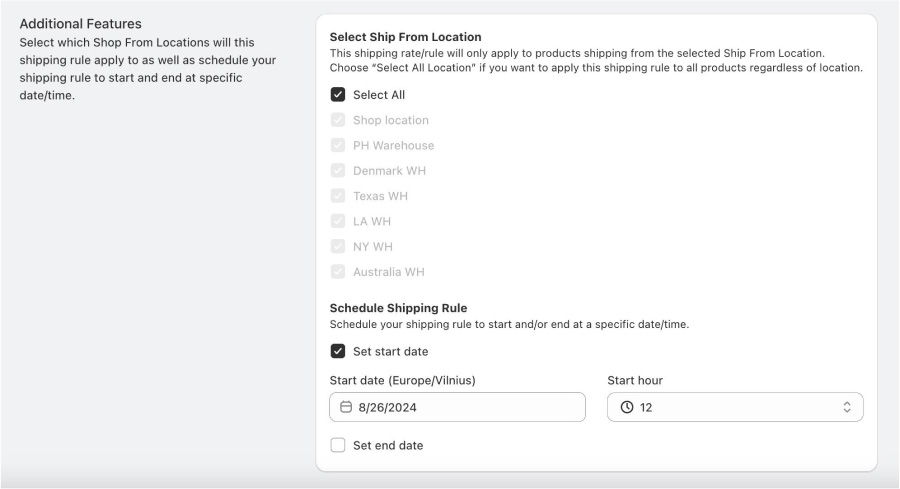Click the Select Ship From Location heading
This screenshot has width=900, height=489.
[x=405, y=37]
